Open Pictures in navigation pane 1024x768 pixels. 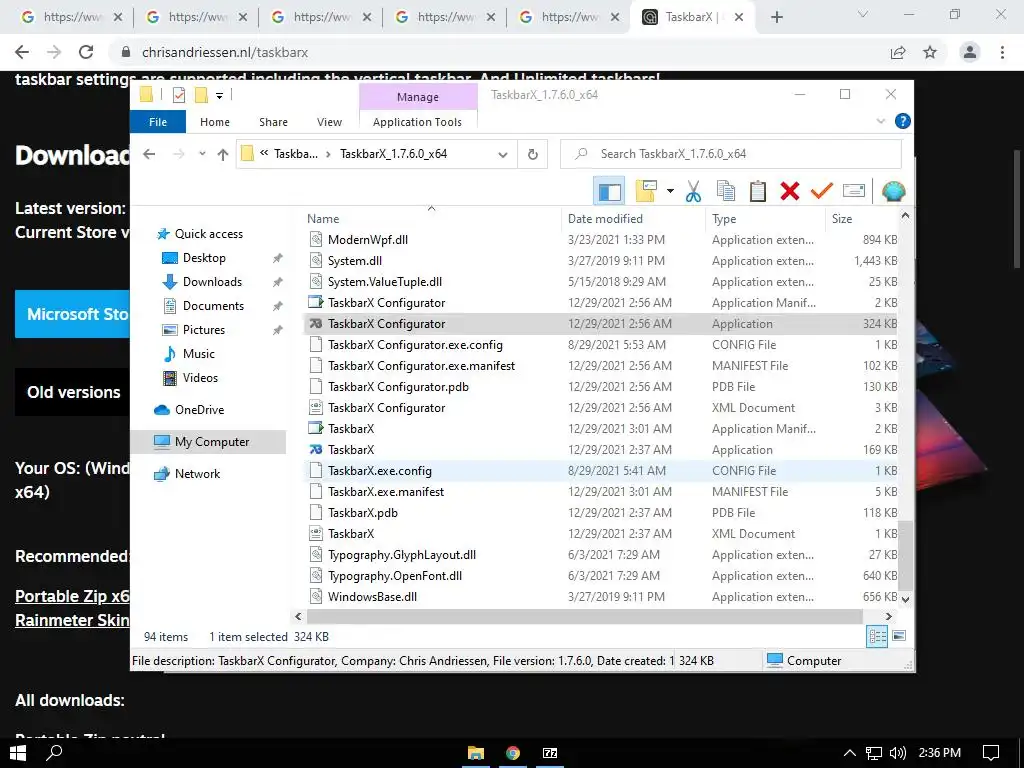click(204, 330)
